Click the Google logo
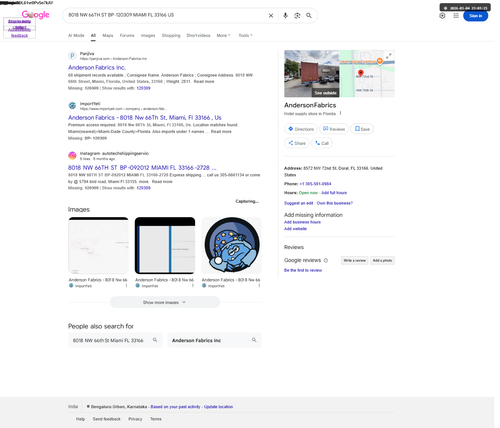 tap(36, 15)
